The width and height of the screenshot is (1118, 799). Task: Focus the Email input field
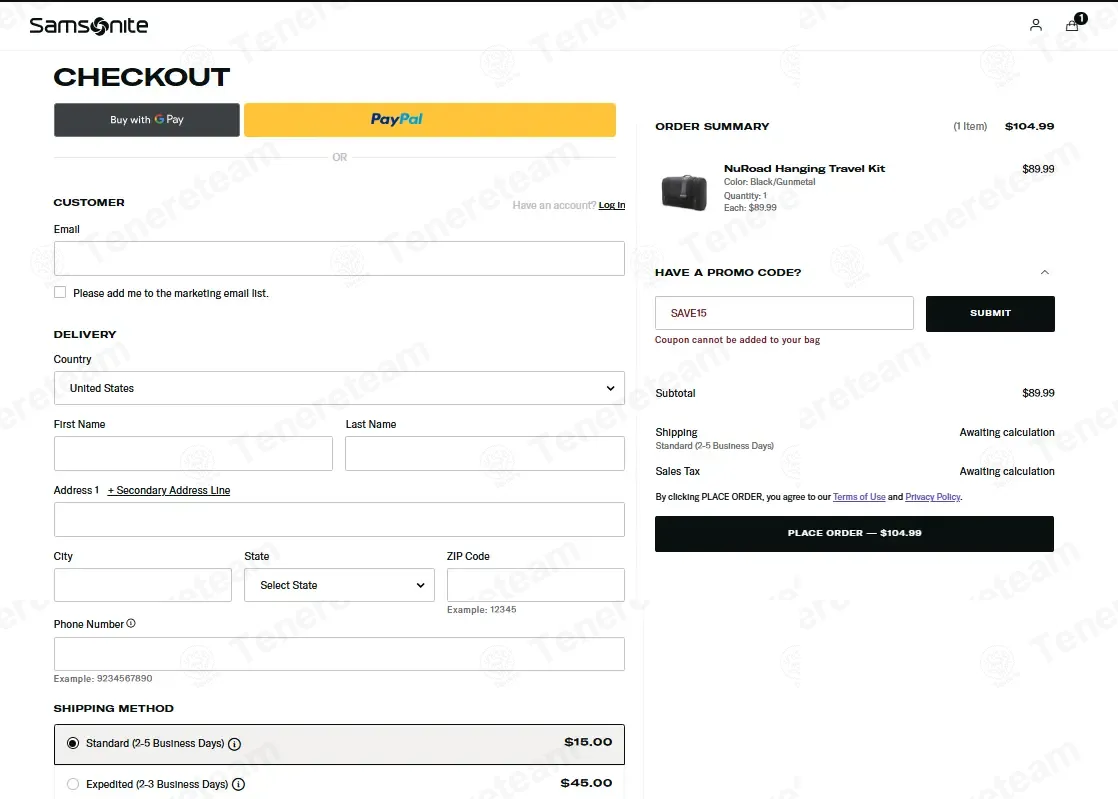[x=339, y=259]
